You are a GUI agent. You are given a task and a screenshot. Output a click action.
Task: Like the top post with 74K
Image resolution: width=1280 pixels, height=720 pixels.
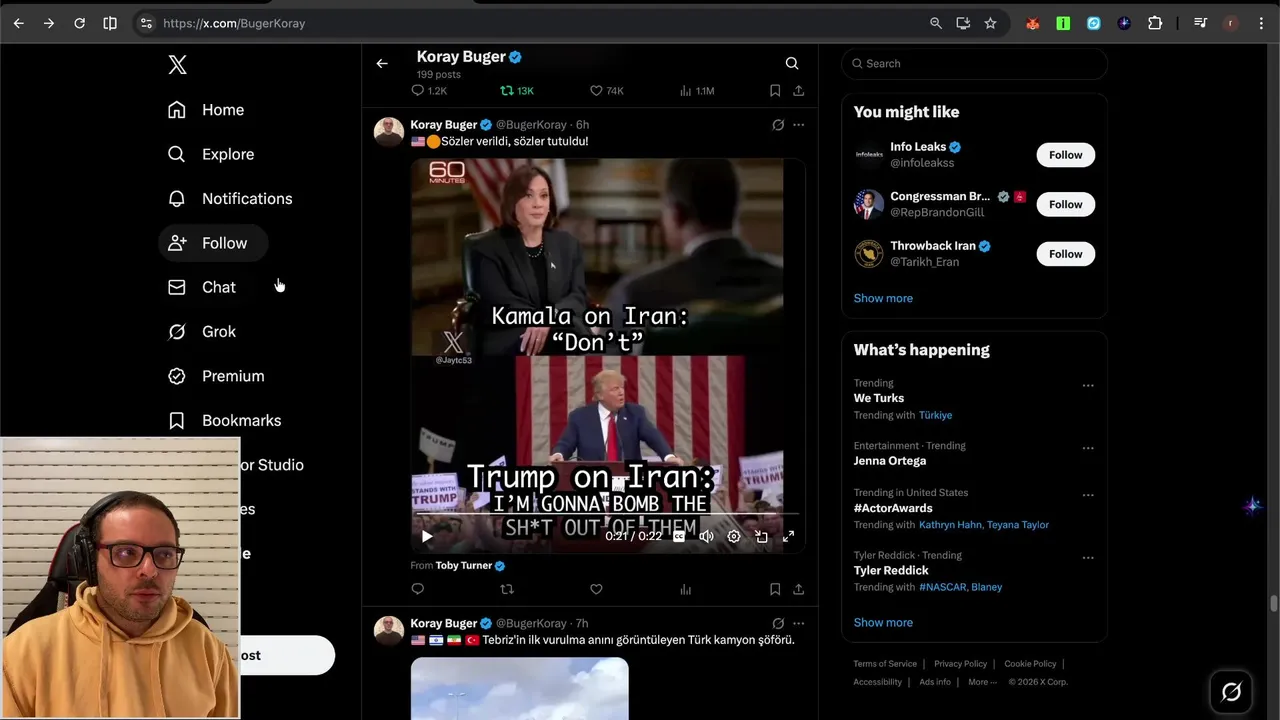606,91
